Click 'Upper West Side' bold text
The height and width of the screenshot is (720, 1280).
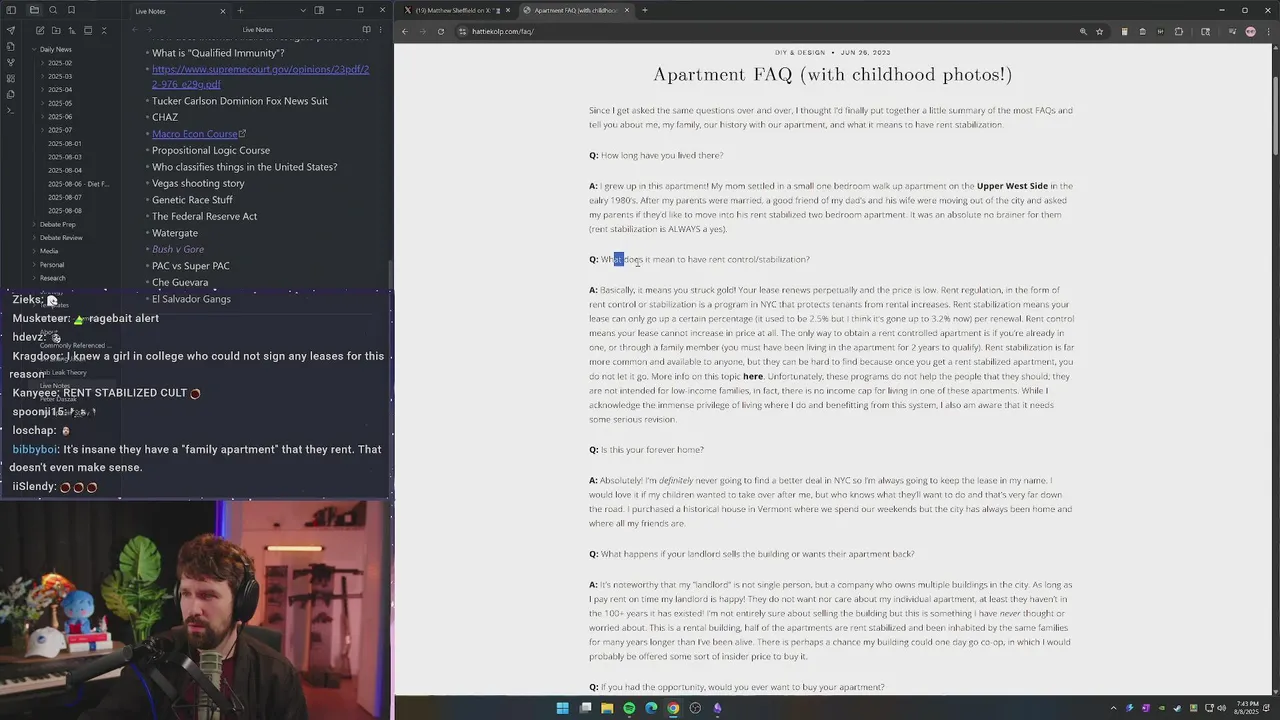click(x=1012, y=186)
